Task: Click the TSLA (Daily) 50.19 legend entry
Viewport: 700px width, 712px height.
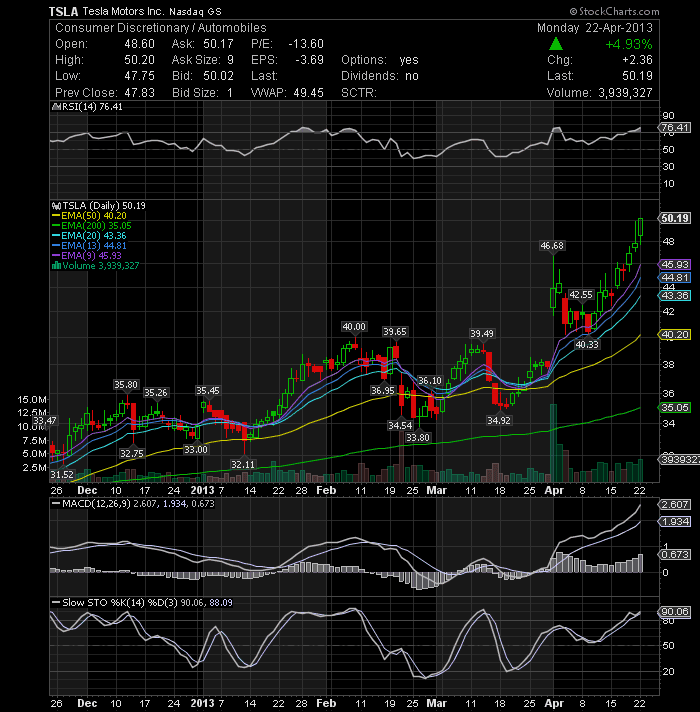Action: click(104, 206)
